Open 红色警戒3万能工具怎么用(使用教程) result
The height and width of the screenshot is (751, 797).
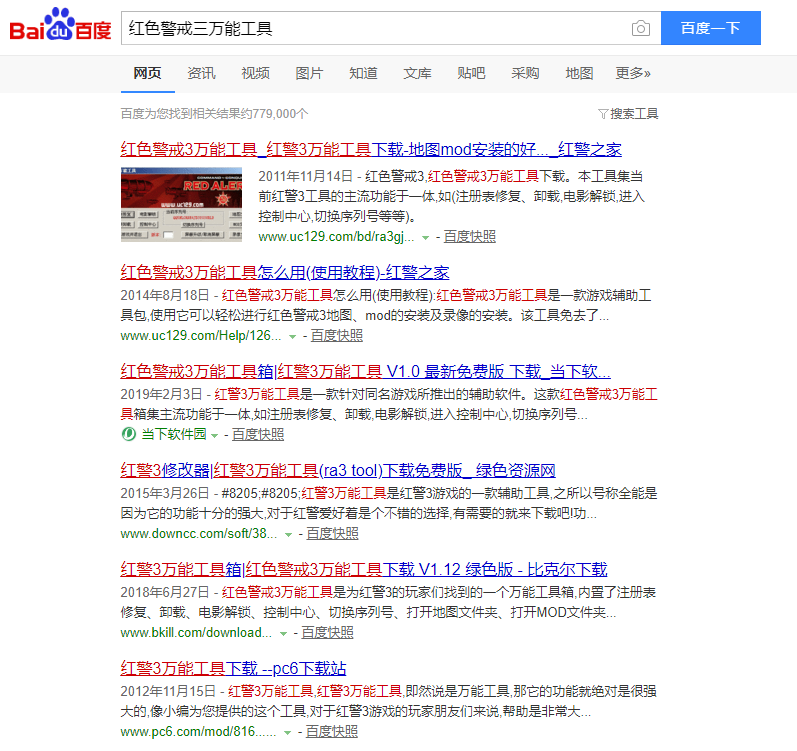pos(285,272)
